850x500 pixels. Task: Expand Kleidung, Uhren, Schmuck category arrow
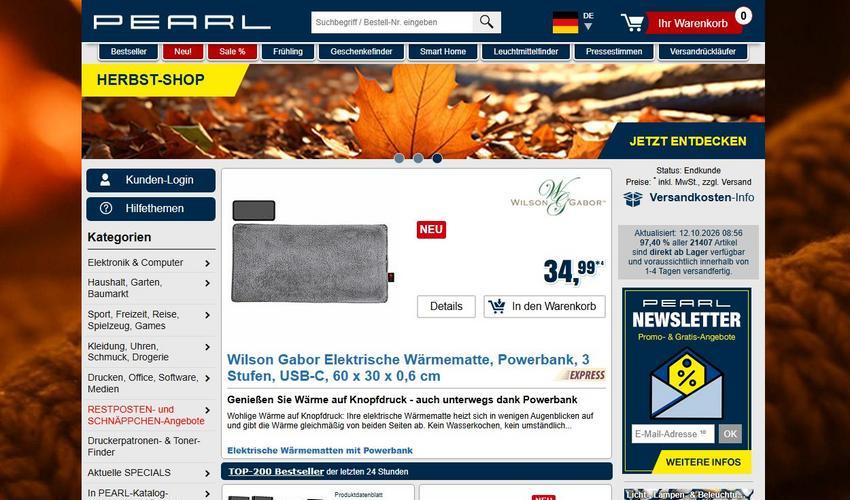coord(208,347)
